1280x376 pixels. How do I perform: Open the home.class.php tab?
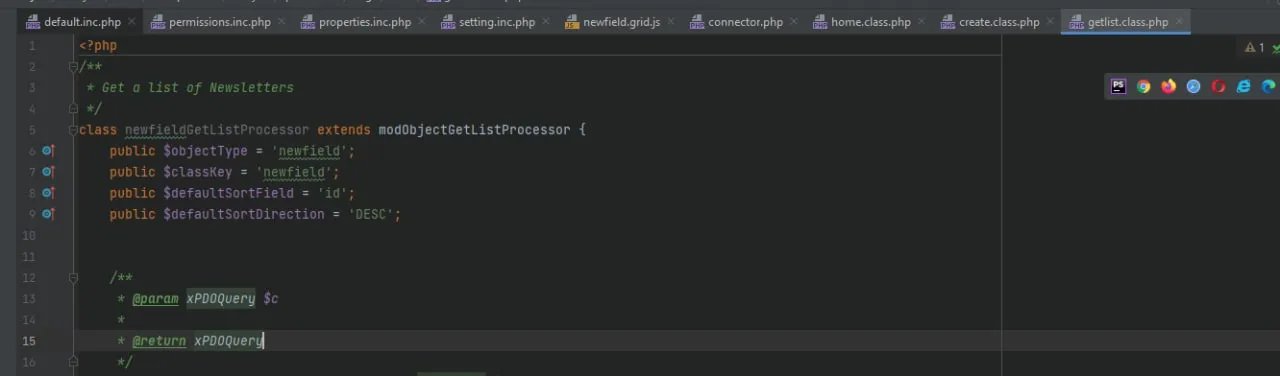click(x=870, y=22)
